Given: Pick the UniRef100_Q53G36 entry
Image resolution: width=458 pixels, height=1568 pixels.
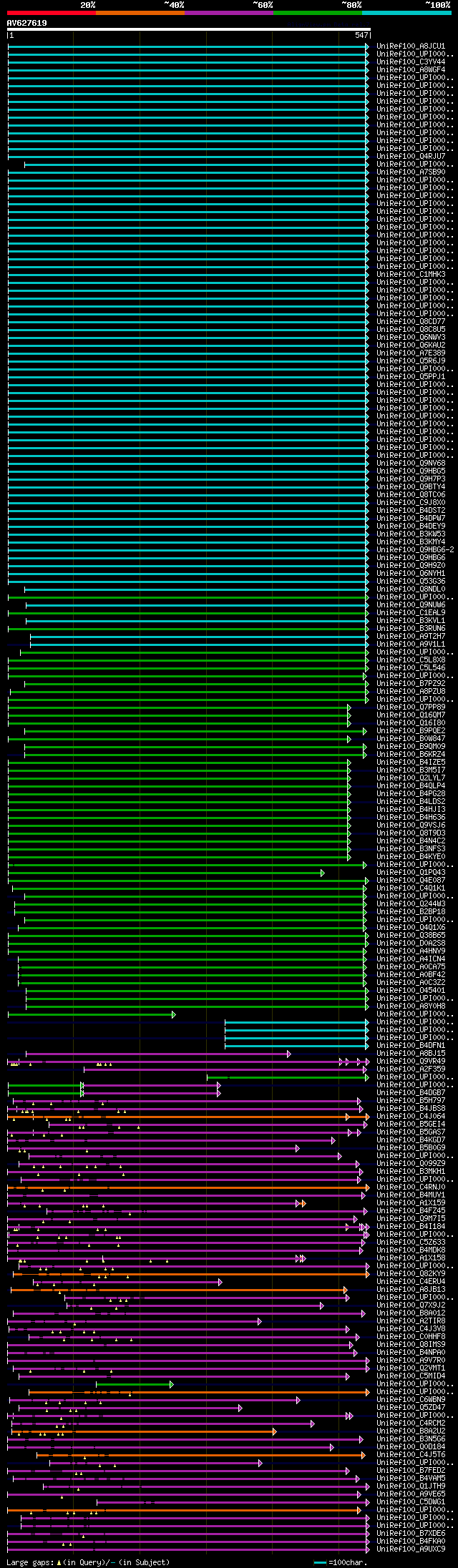Looking at the screenshot, I should click(411, 581).
